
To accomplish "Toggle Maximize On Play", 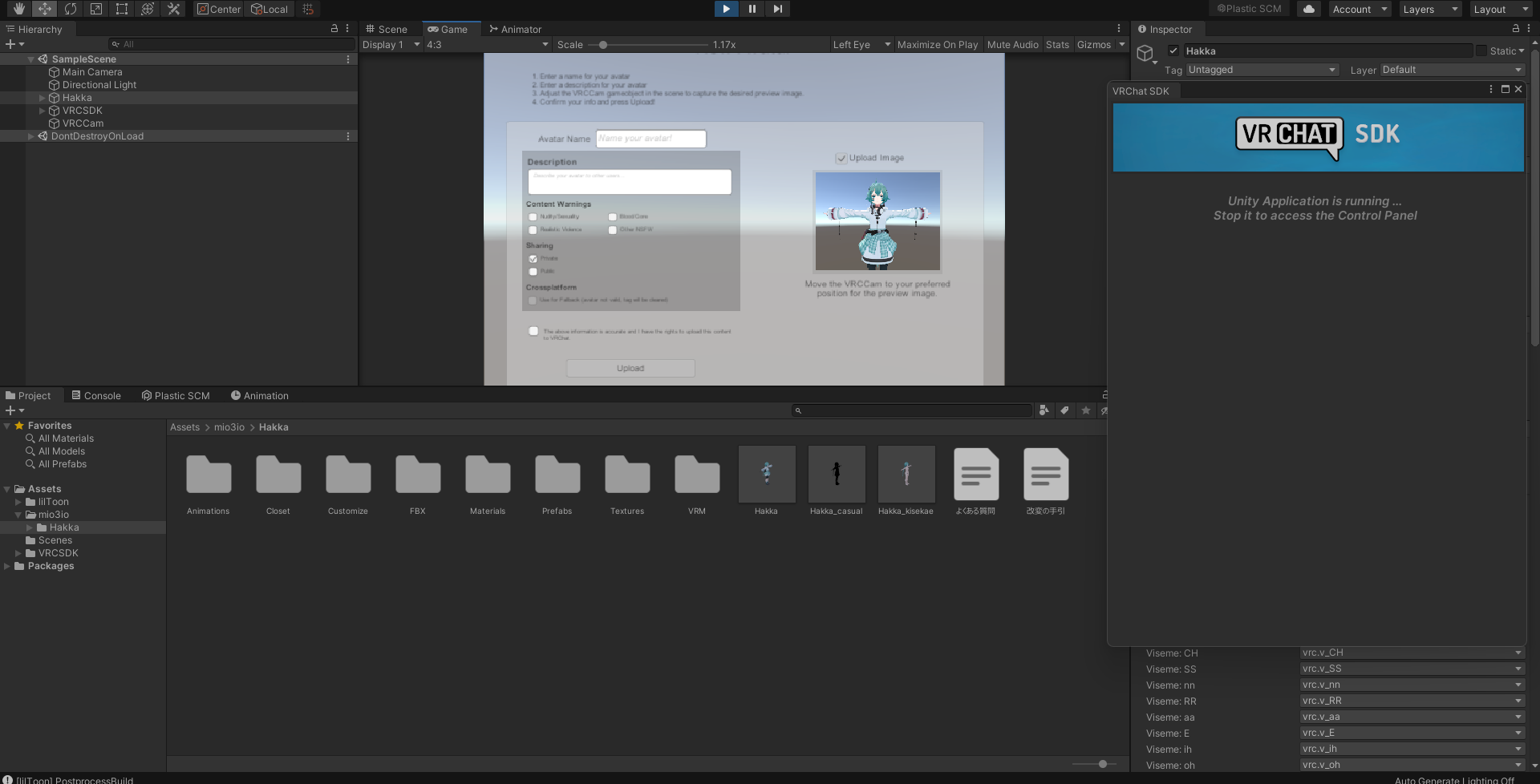I will coord(938,45).
